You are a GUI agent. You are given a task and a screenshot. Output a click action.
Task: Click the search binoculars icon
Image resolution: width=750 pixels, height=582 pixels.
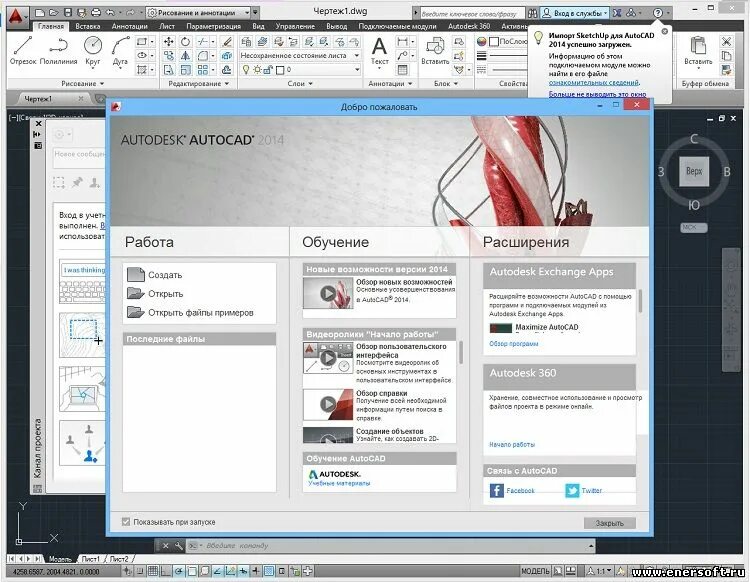532,13
